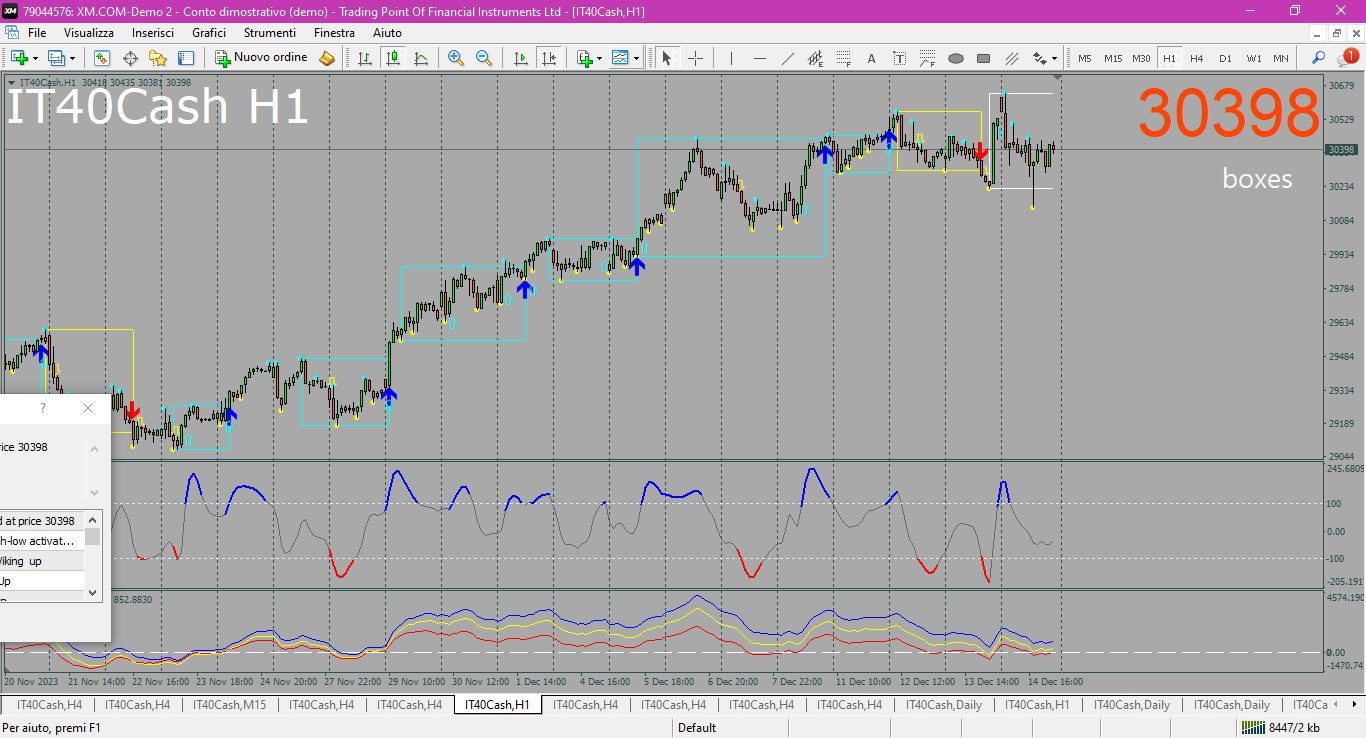Select the Fibonacci Arcs tool
This screenshot has width=1366, height=738.
[x=927, y=58]
